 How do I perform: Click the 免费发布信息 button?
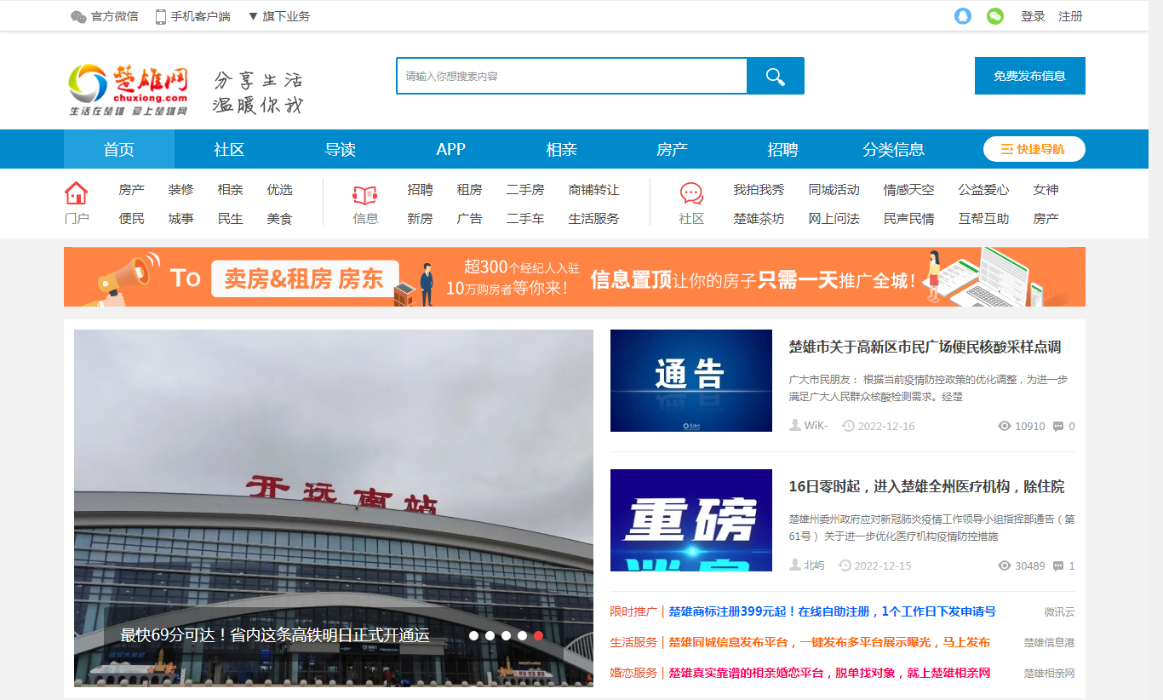[x=1029, y=76]
